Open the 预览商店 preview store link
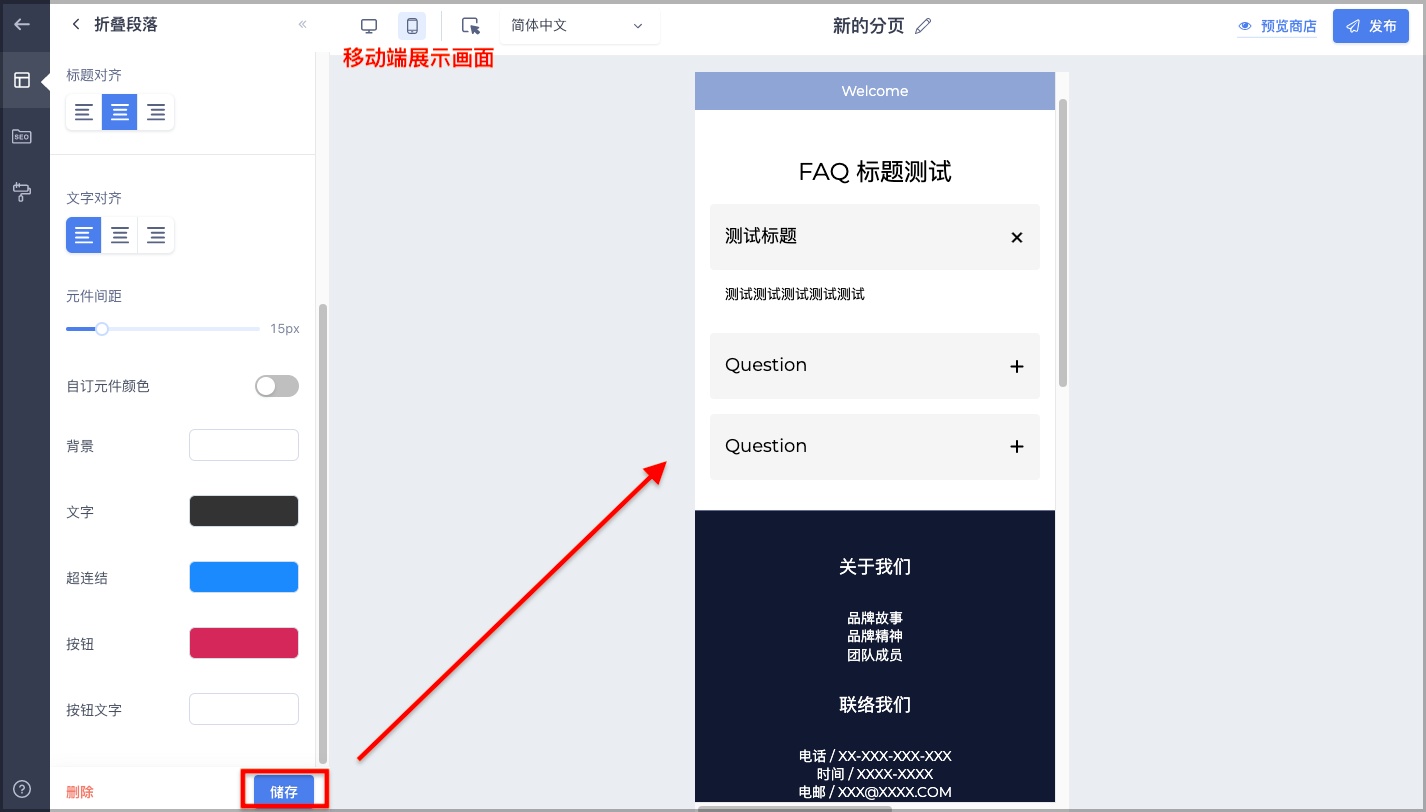1426x812 pixels. (x=1278, y=26)
